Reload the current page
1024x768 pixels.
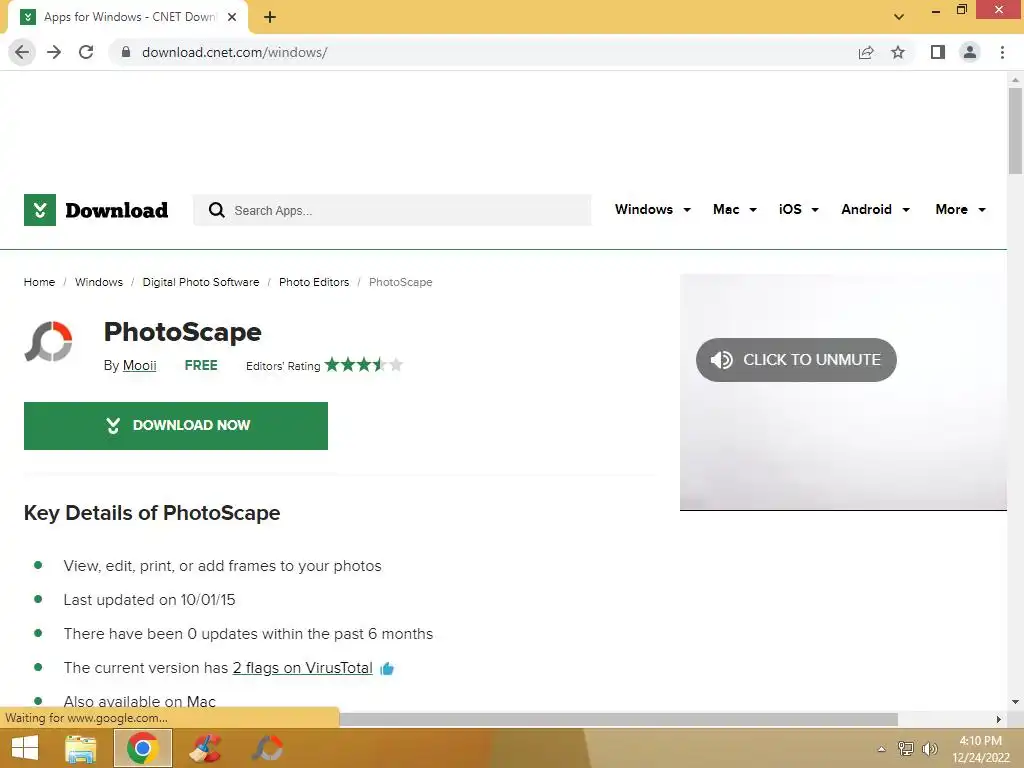tap(86, 52)
